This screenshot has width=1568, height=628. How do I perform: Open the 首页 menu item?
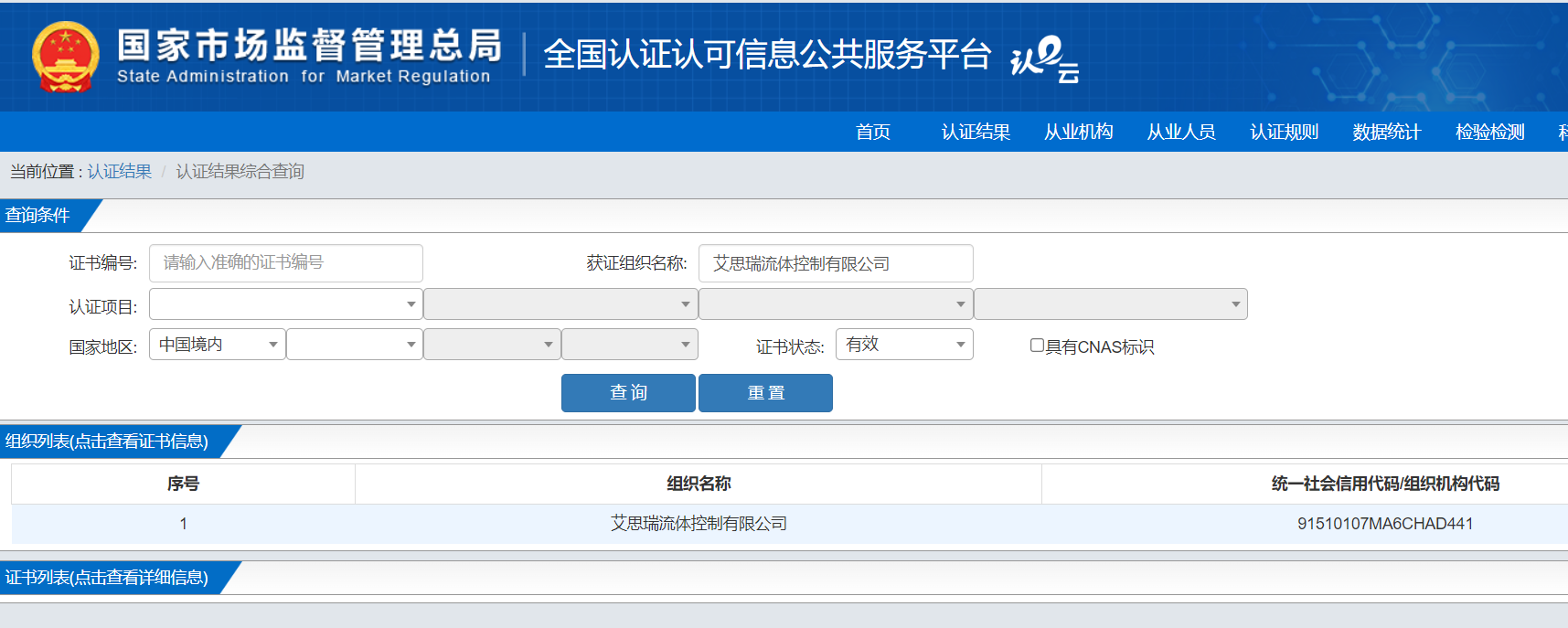872,132
